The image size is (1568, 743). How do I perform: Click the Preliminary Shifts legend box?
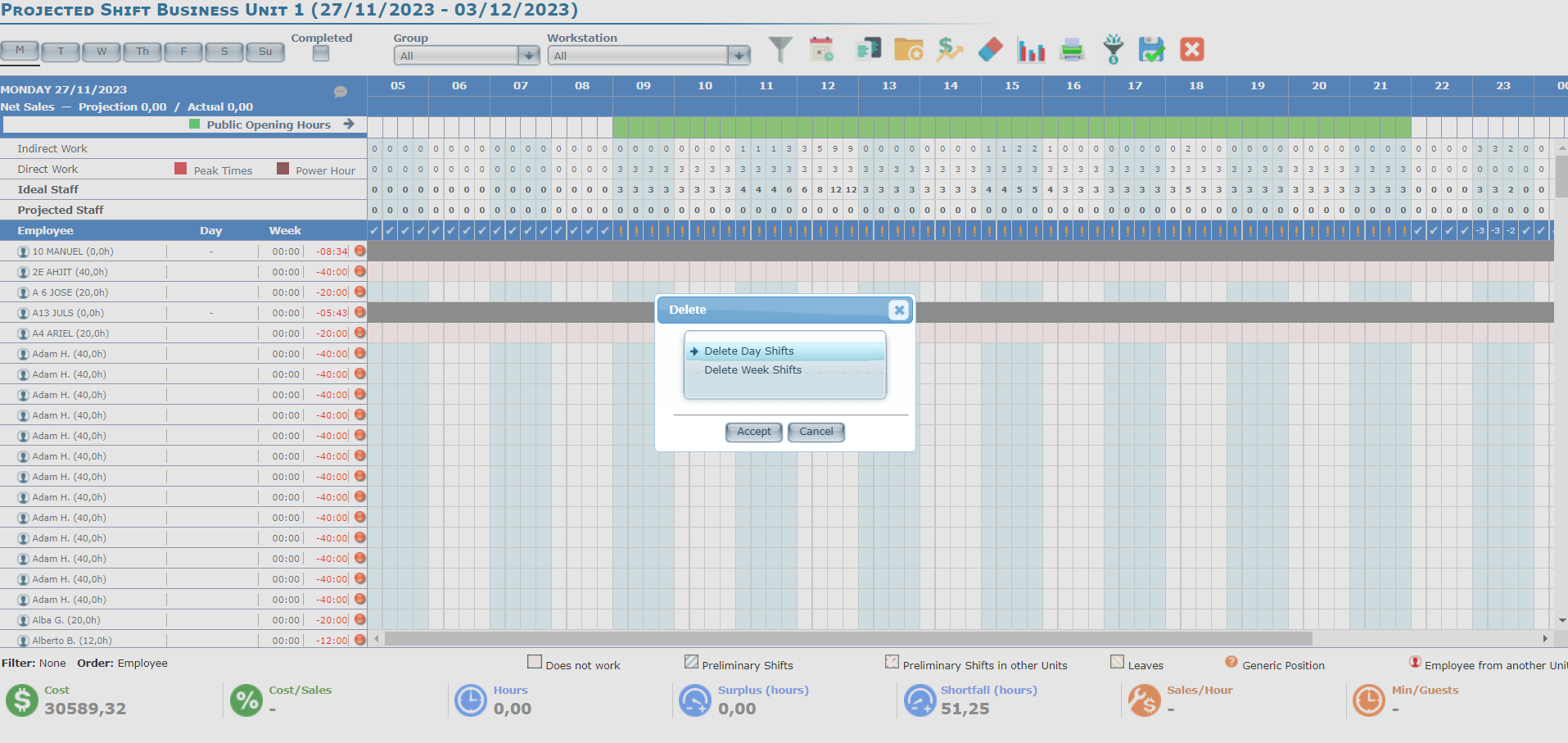tap(691, 661)
